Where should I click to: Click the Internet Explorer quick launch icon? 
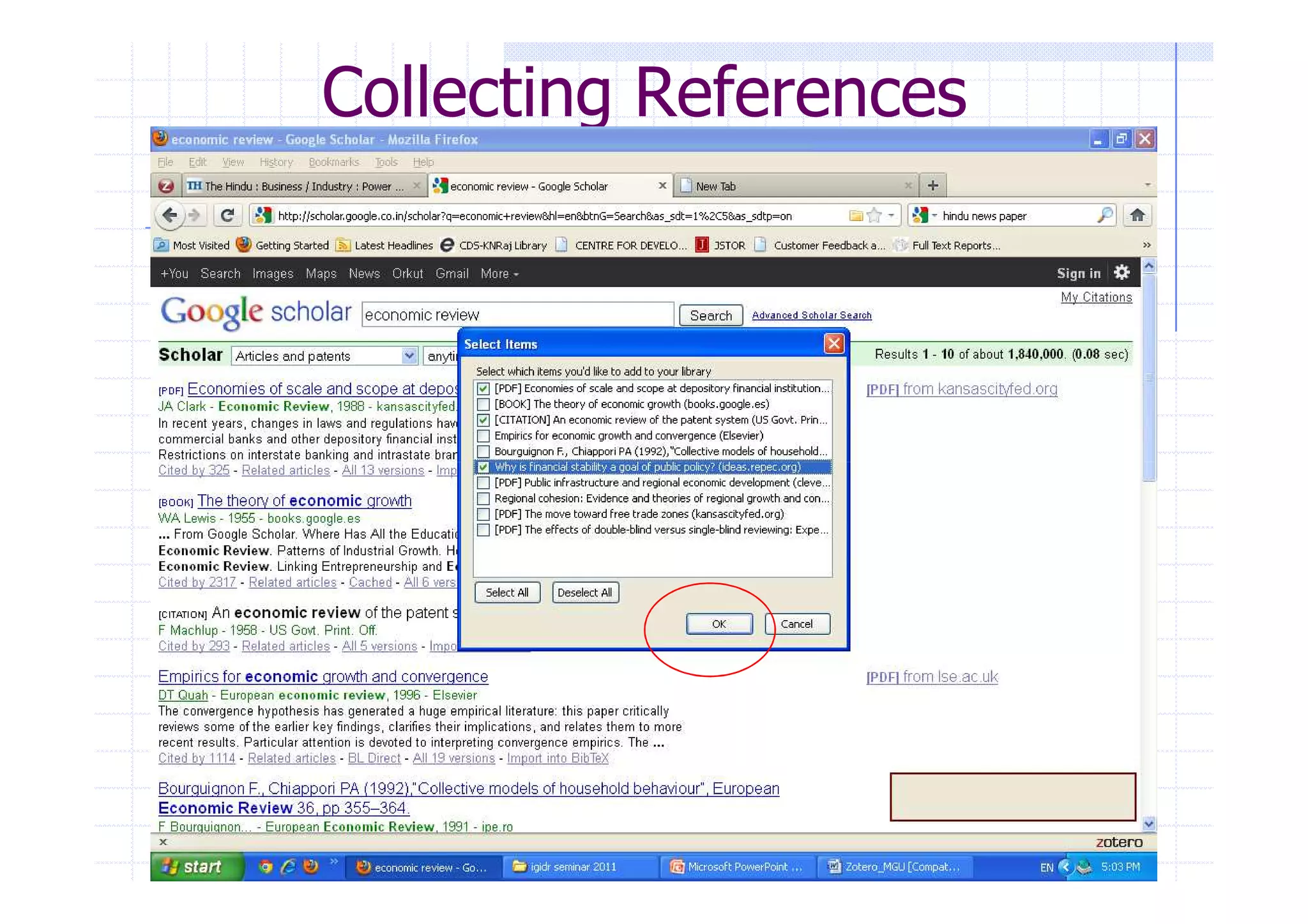[289, 867]
